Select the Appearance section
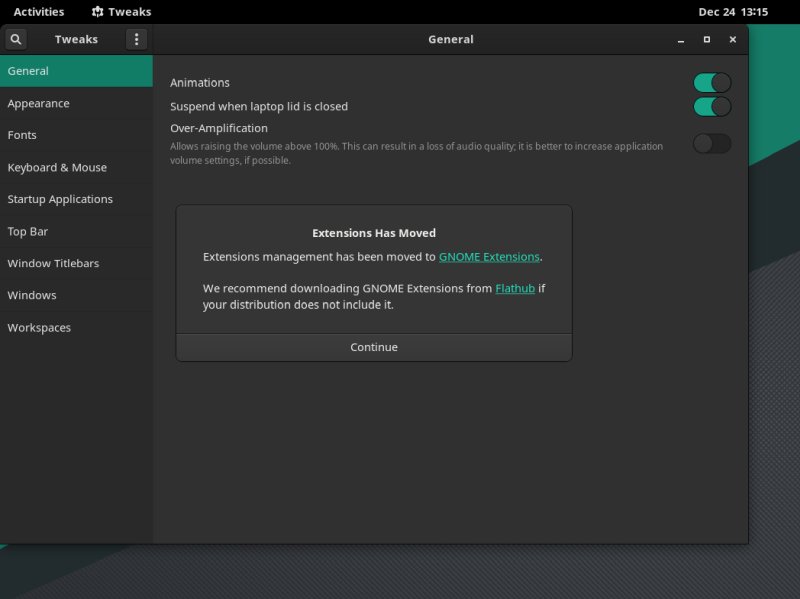800x599 pixels. (x=39, y=103)
